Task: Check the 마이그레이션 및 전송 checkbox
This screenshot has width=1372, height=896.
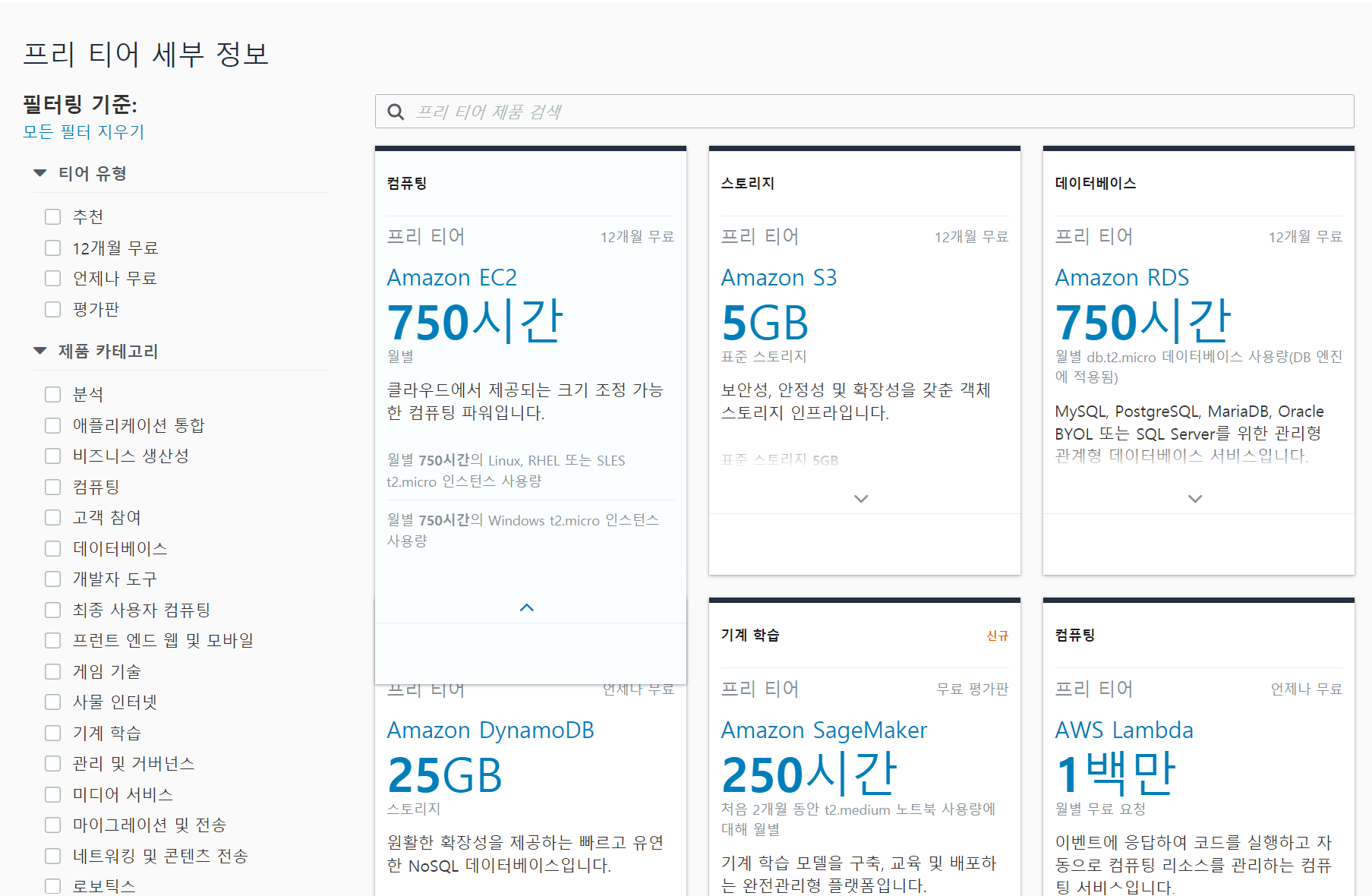Action: [52, 825]
